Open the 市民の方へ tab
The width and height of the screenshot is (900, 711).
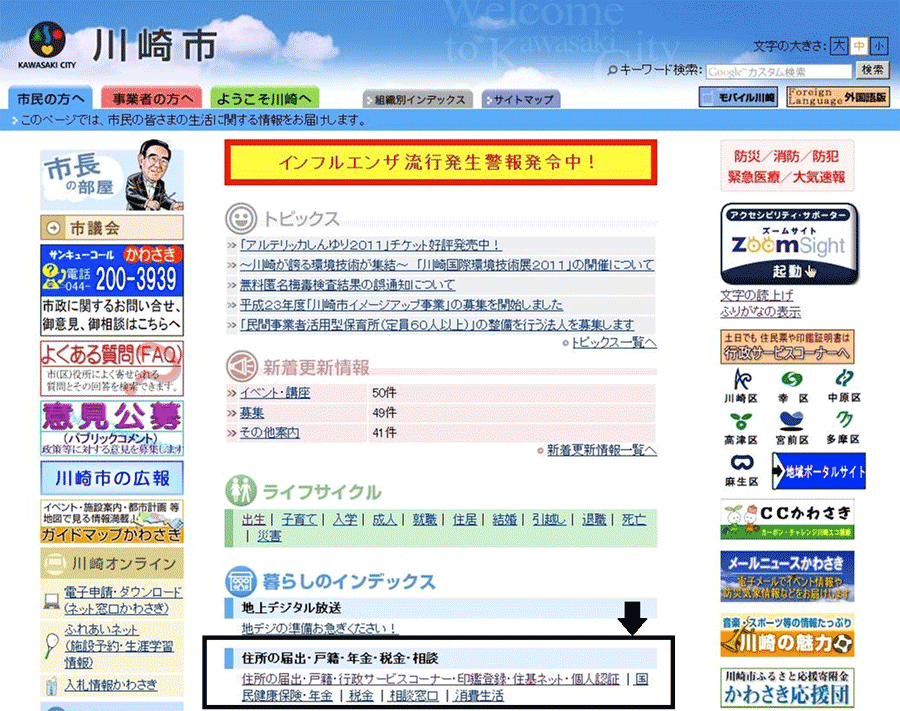tap(50, 98)
